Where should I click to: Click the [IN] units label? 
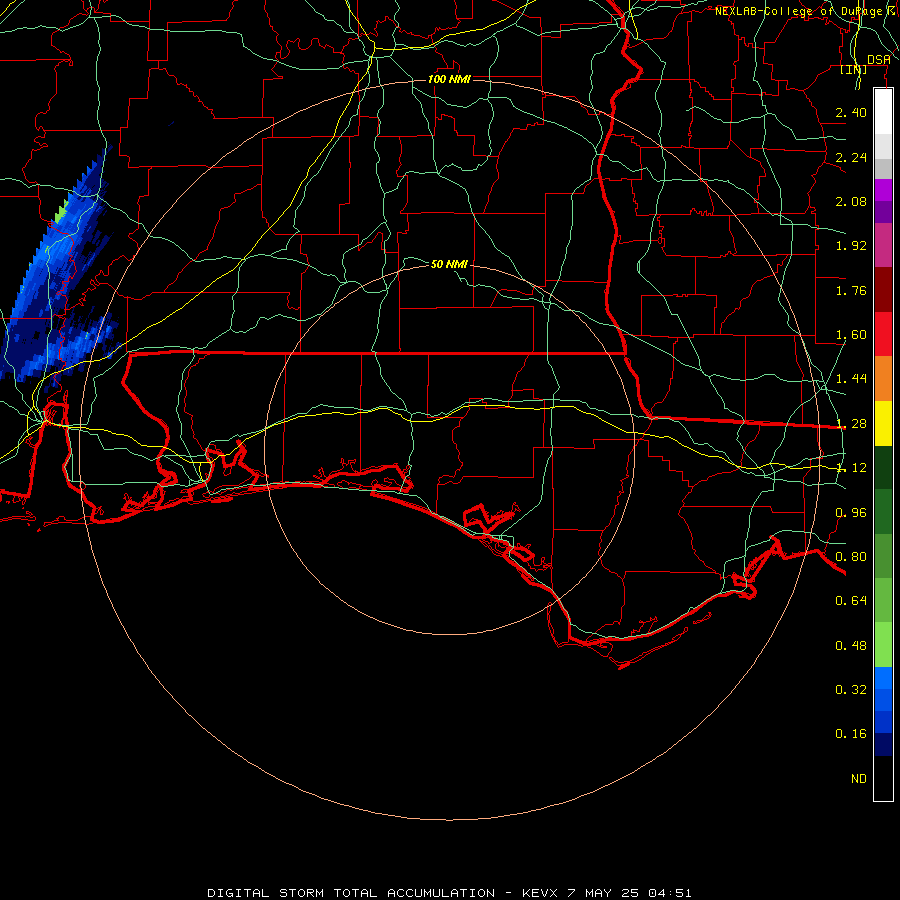click(854, 69)
